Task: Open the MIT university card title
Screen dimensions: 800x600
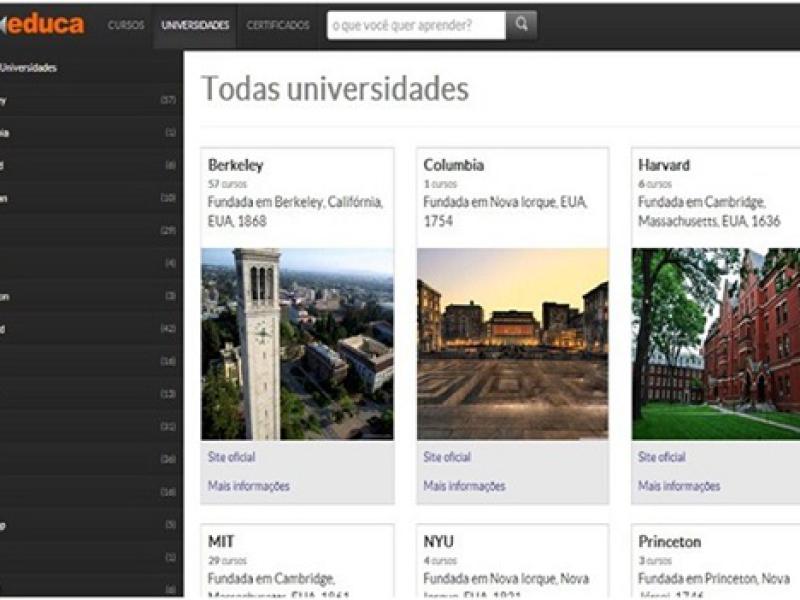Action: point(221,541)
